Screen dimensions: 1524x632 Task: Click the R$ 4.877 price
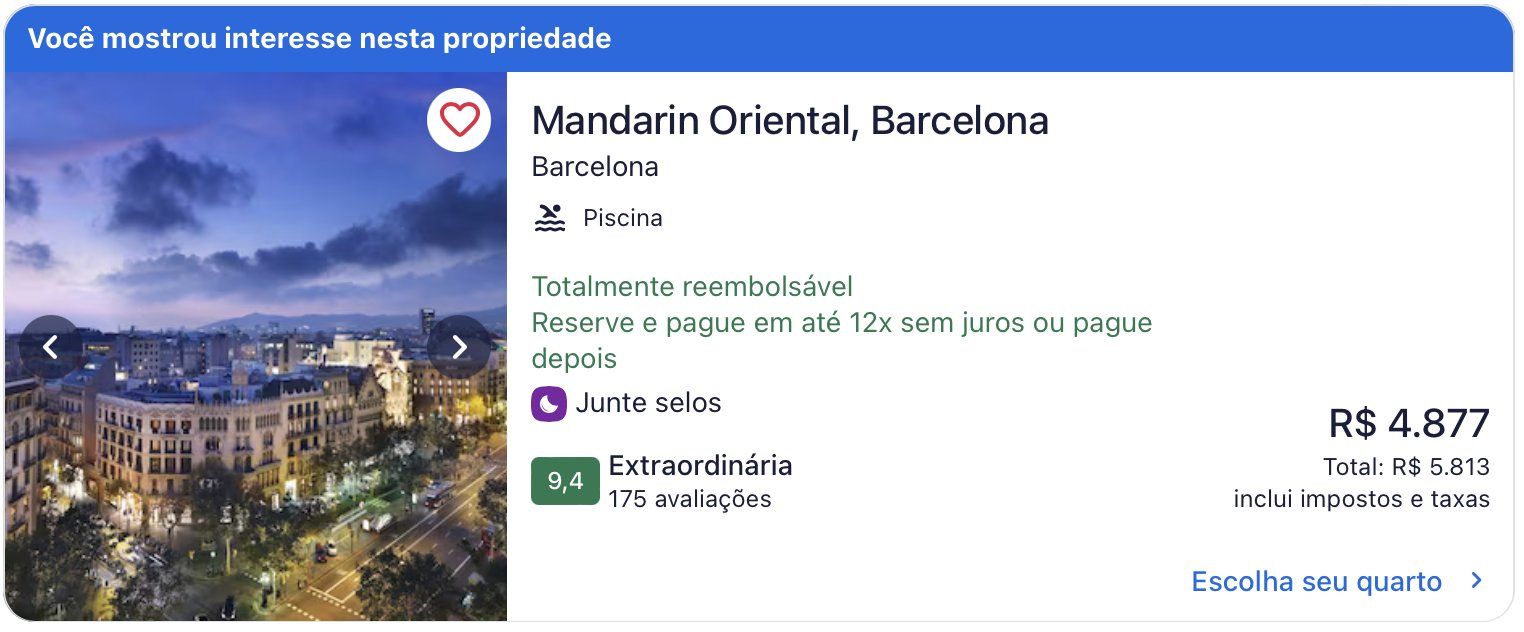[1409, 423]
